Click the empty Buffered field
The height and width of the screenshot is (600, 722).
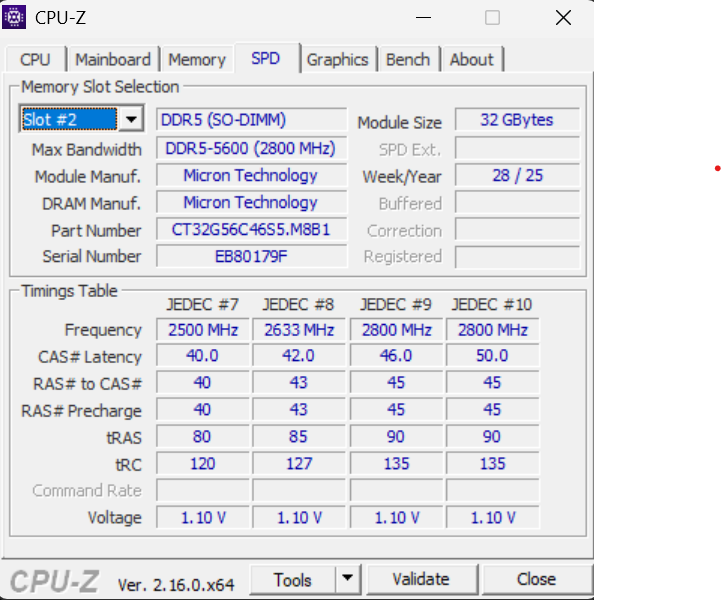517,202
